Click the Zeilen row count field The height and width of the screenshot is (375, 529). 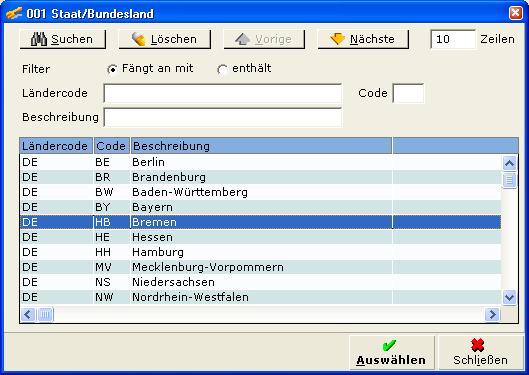tap(453, 39)
